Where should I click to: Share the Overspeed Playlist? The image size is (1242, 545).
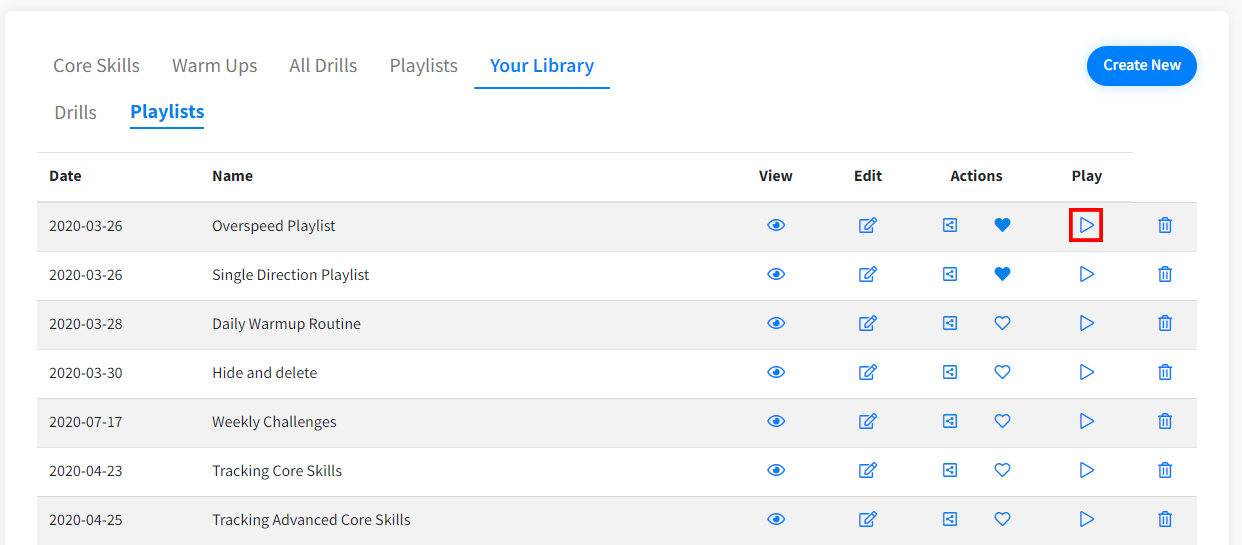point(950,225)
